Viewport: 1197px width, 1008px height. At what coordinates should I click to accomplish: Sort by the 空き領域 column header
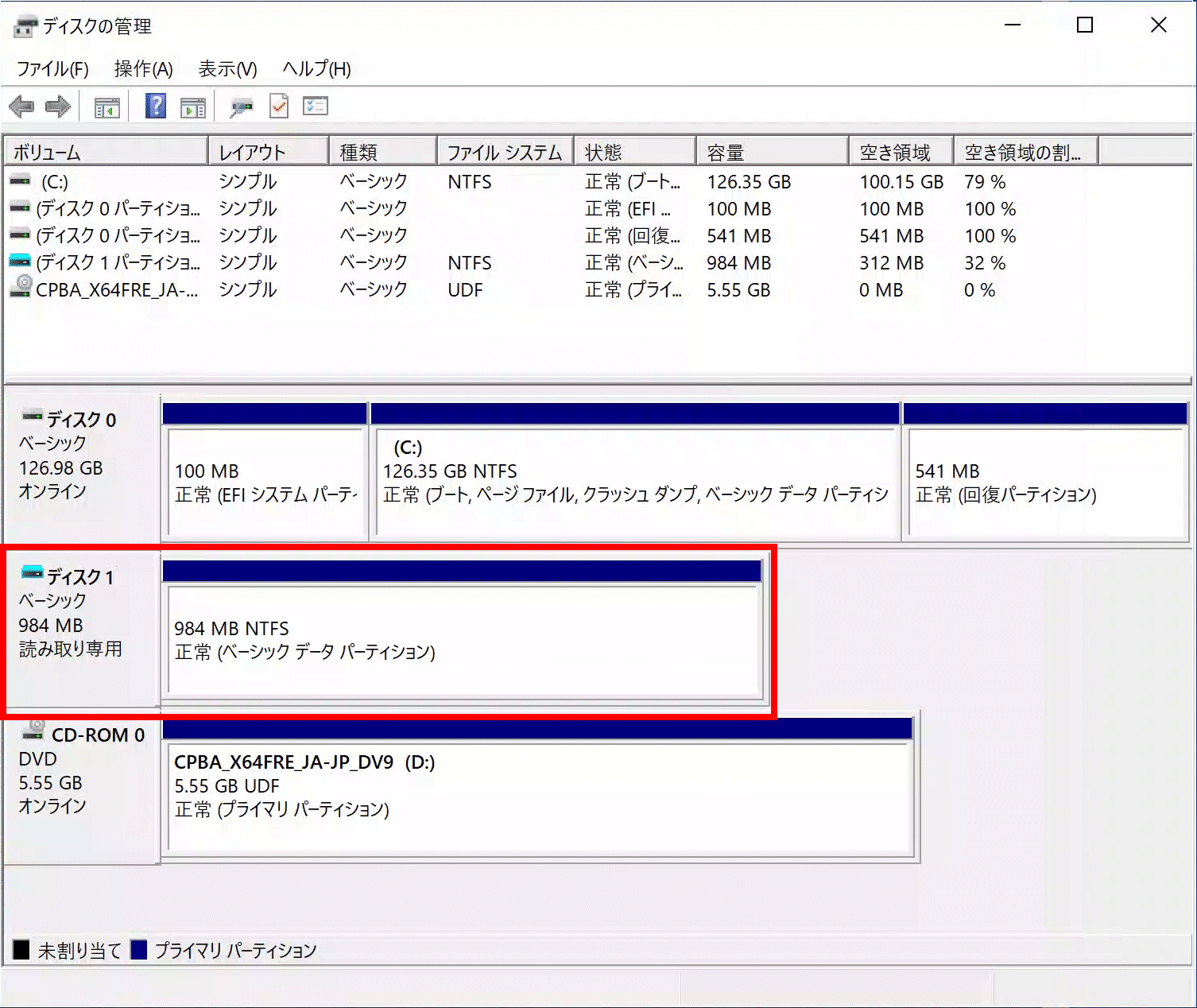coord(901,151)
